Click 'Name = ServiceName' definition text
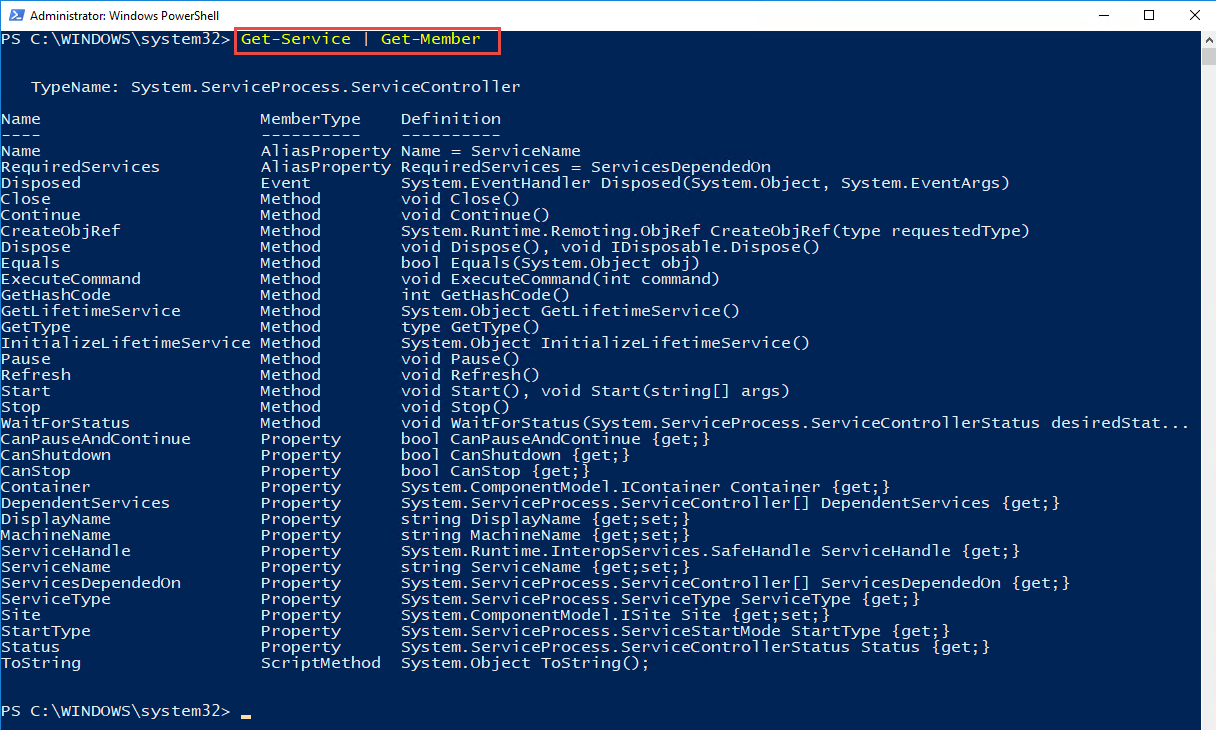 click(x=491, y=151)
